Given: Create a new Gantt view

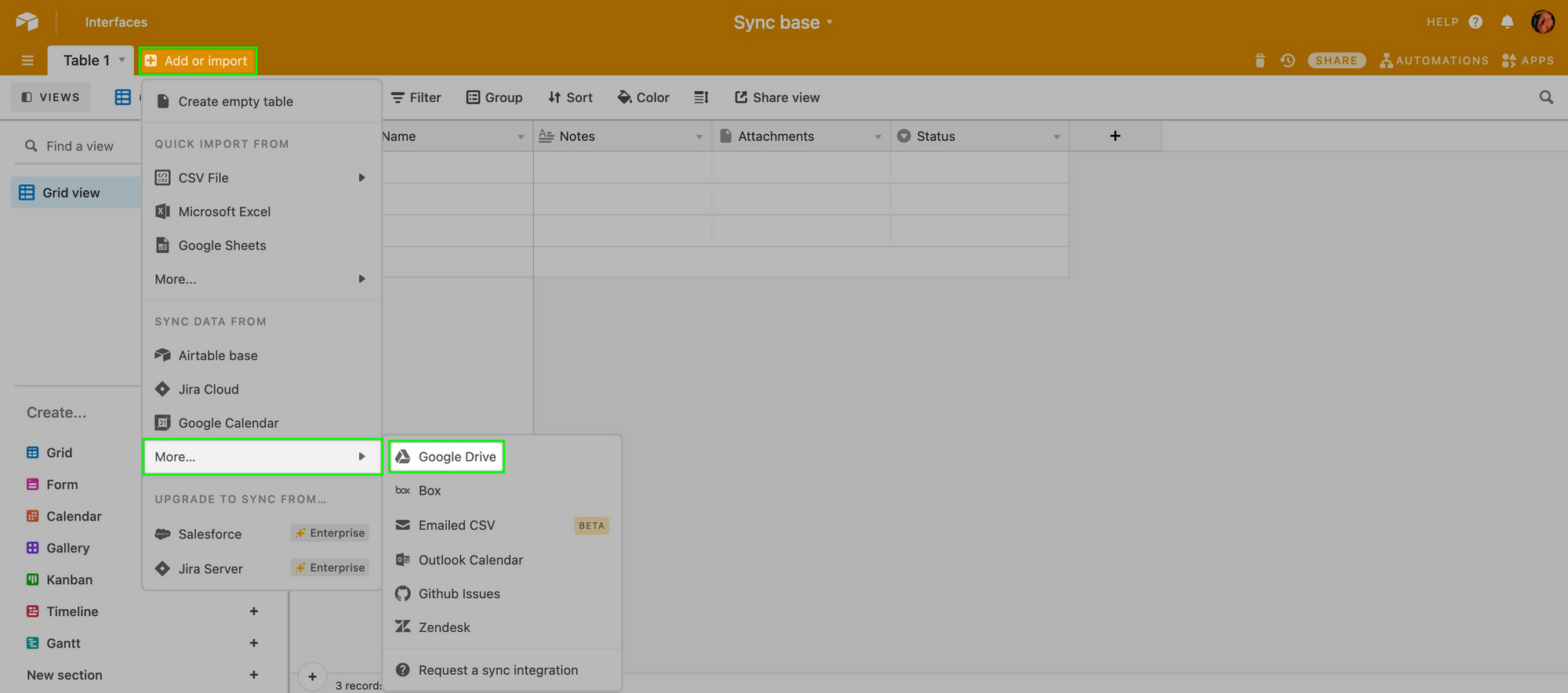Looking at the screenshot, I should pos(53,643).
